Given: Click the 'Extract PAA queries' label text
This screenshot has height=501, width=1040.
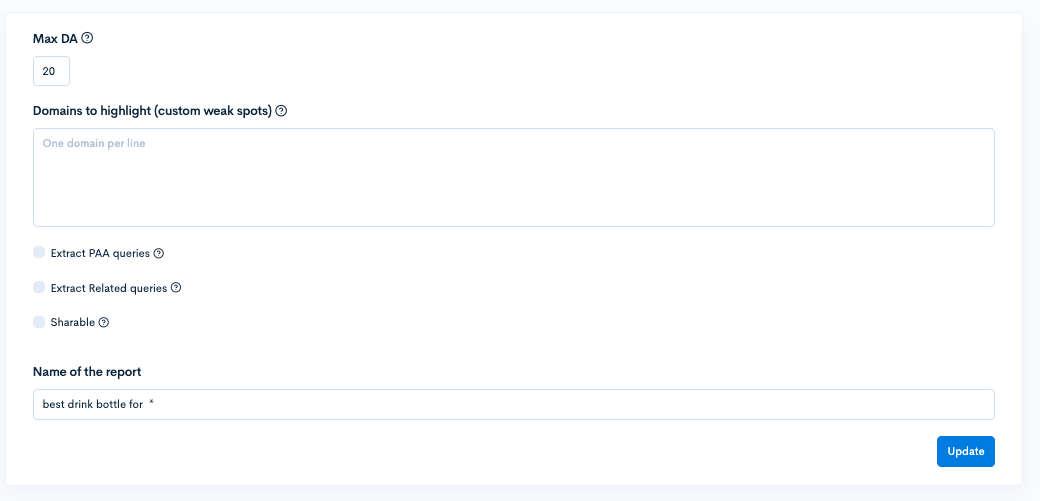Looking at the screenshot, I should coord(100,254).
